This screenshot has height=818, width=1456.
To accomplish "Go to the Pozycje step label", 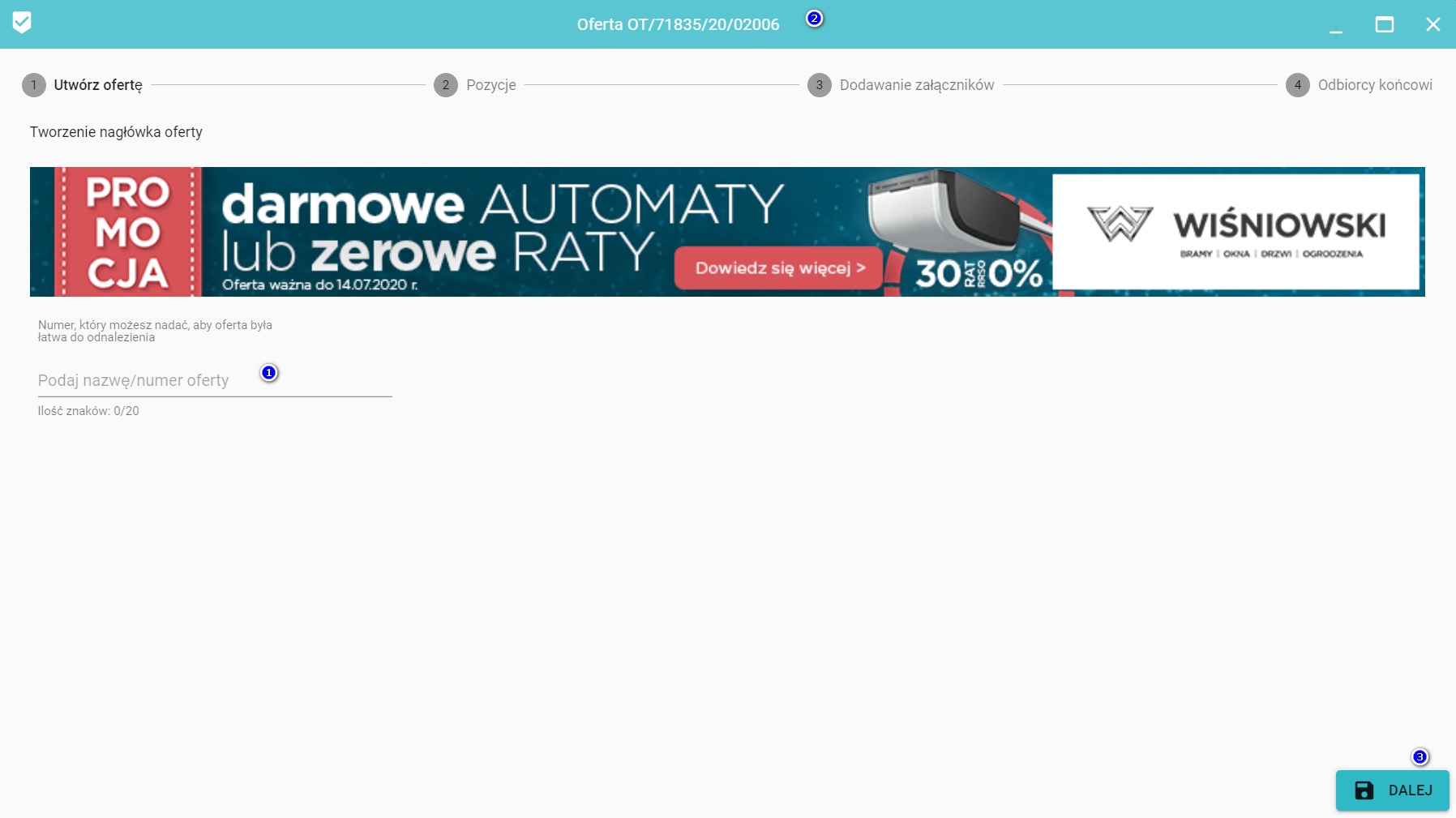I will click(490, 85).
